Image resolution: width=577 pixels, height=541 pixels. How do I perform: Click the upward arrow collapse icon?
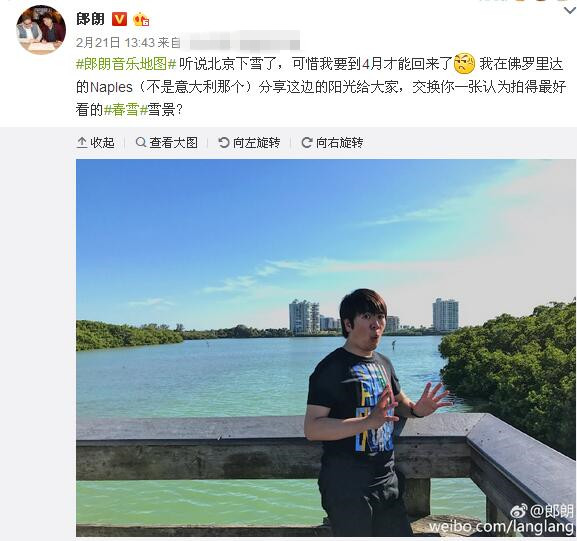tap(82, 142)
